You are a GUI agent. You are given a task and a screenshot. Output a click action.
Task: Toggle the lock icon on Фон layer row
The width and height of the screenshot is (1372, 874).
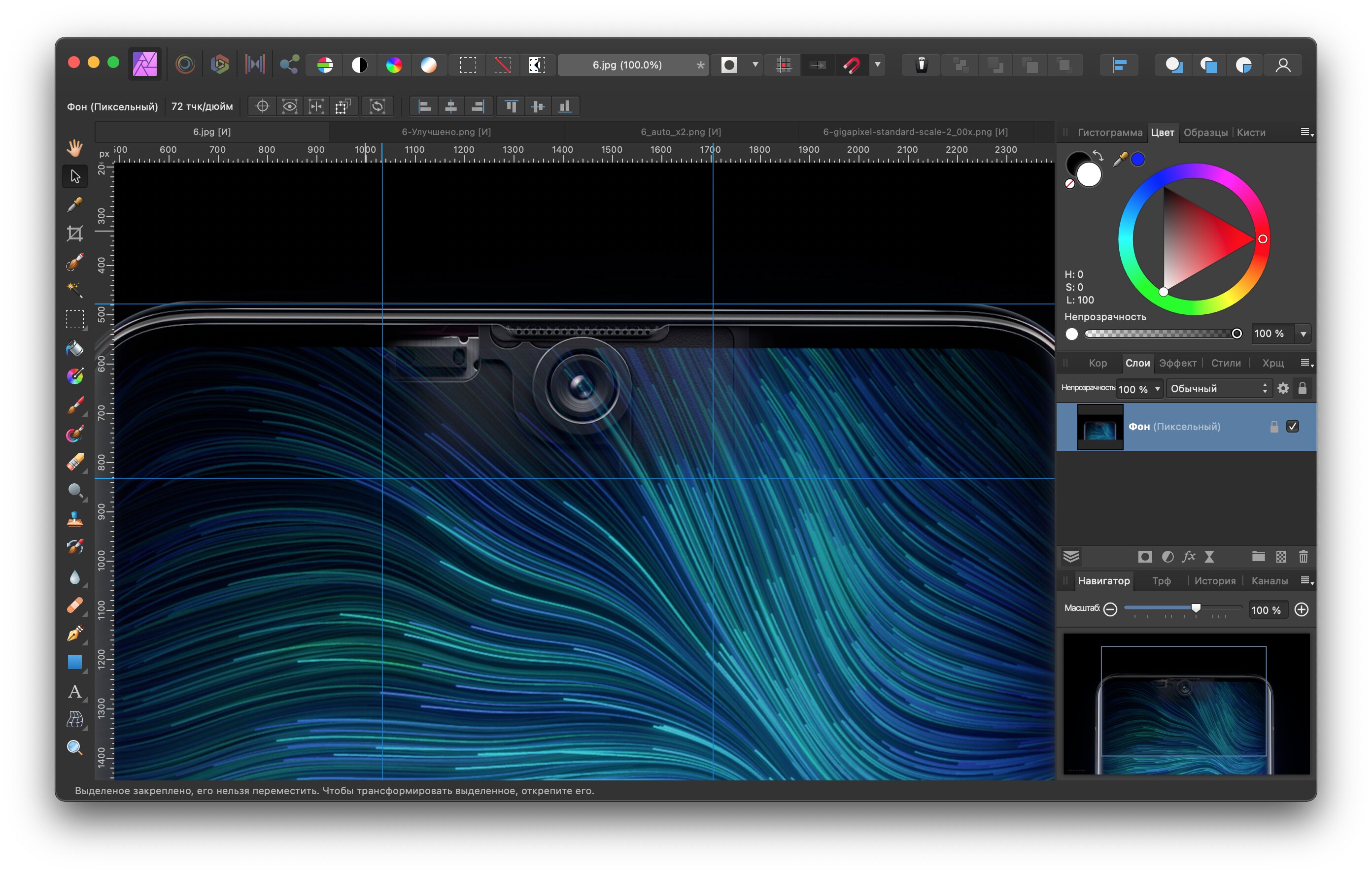[1274, 426]
